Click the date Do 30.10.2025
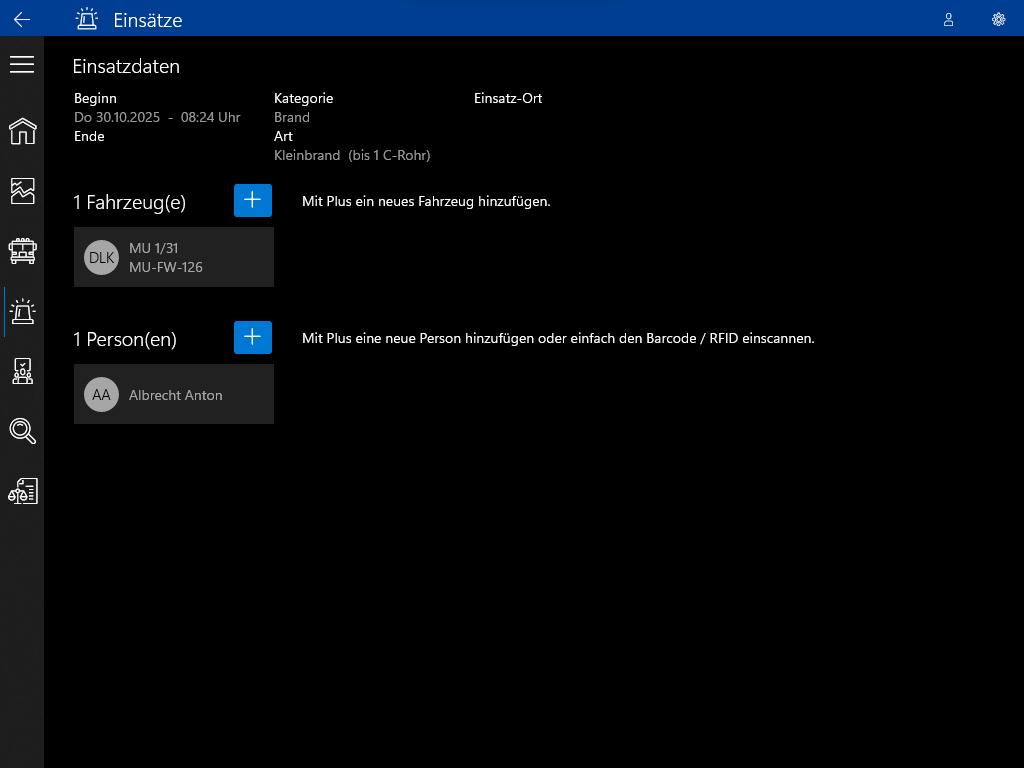1024x768 pixels. [x=117, y=118]
